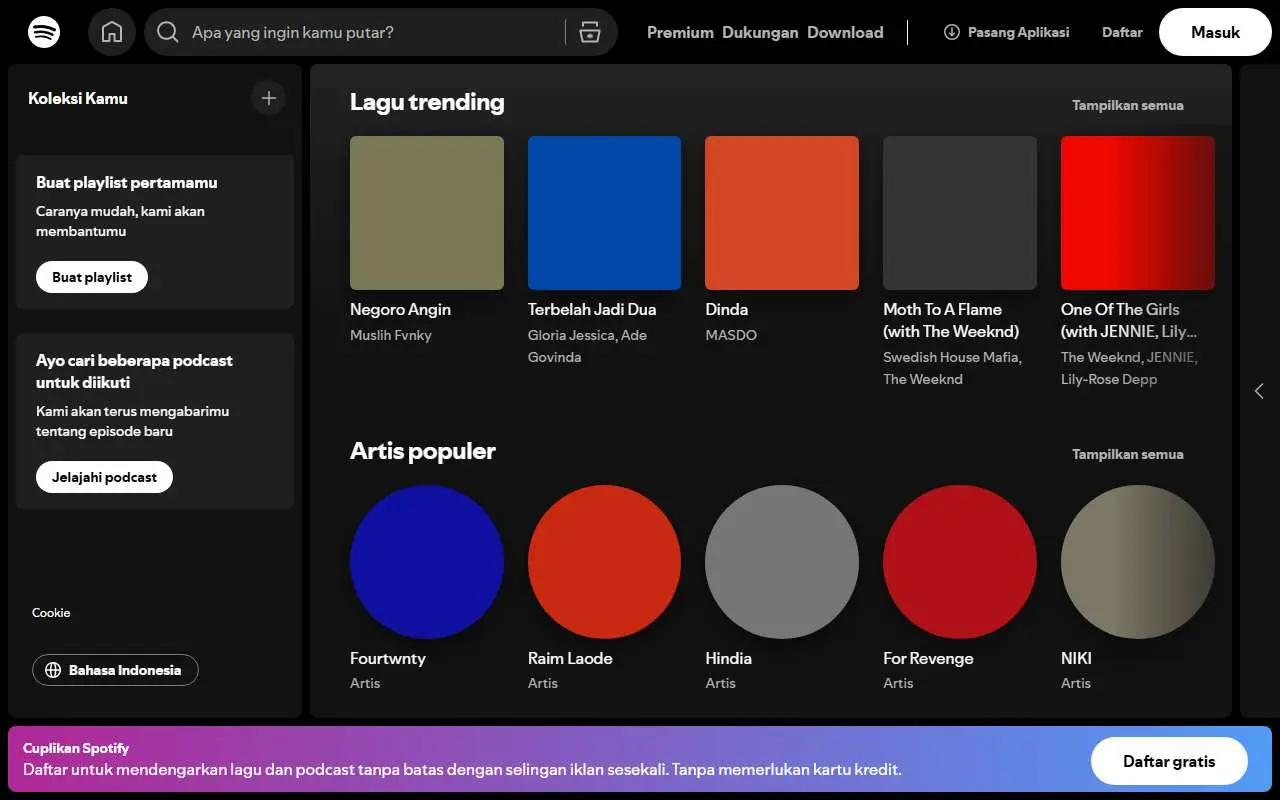Open For Revenge artist picture
Image resolution: width=1280 pixels, height=800 pixels.
click(x=960, y=562)
